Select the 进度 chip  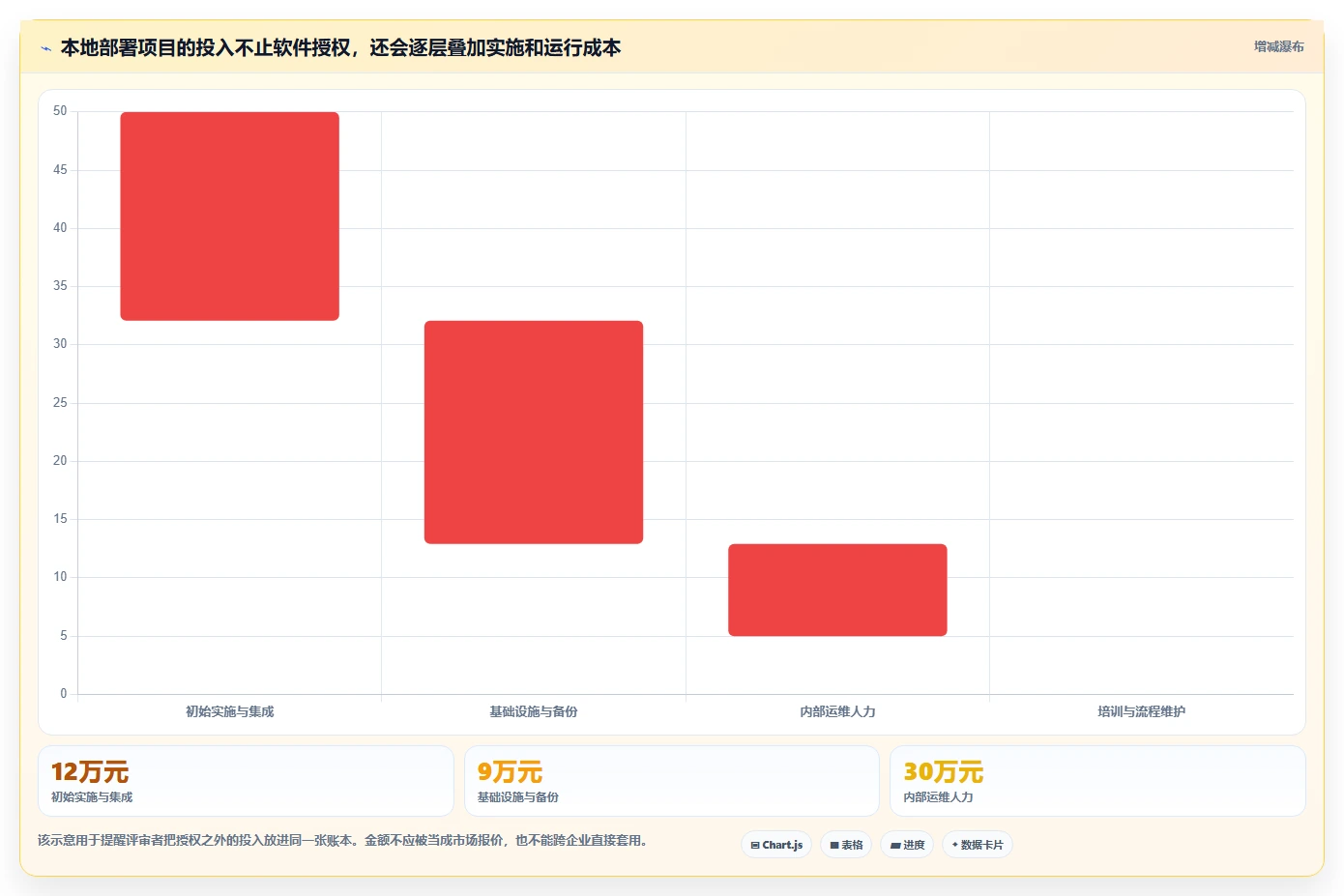click(907, 845)
